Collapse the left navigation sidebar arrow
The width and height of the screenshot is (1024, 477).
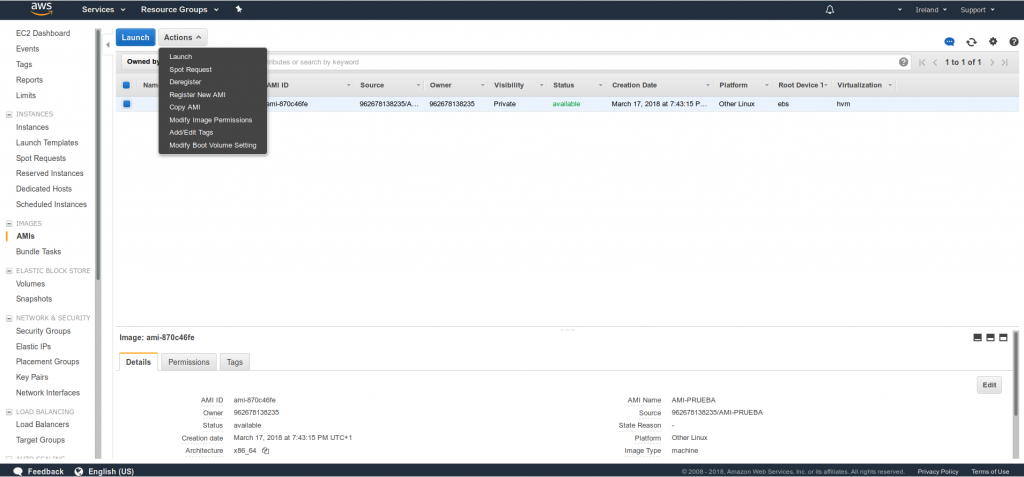(x=107, y=45)
